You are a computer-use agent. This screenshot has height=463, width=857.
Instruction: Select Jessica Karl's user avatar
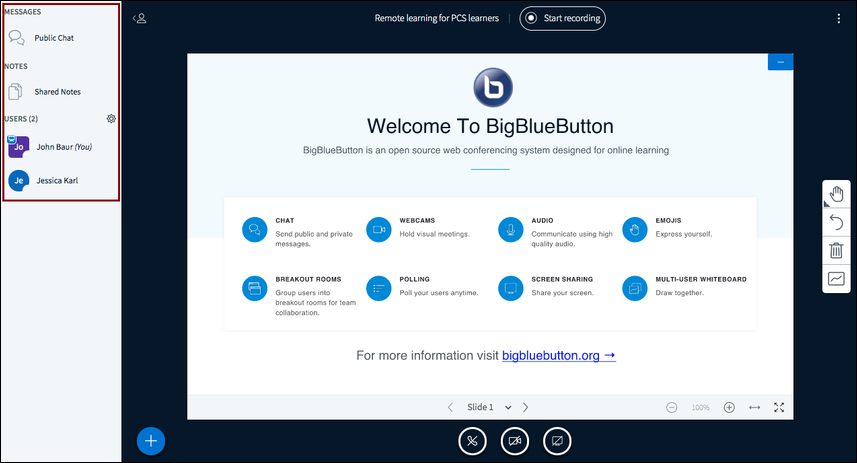pos(19,180)
